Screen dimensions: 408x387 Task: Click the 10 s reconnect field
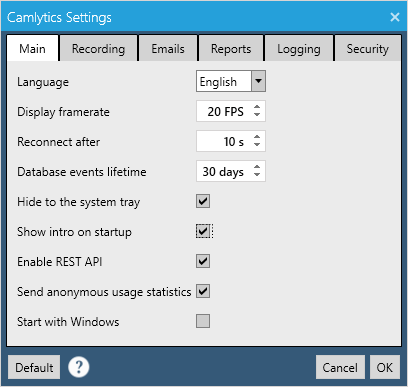231,141
